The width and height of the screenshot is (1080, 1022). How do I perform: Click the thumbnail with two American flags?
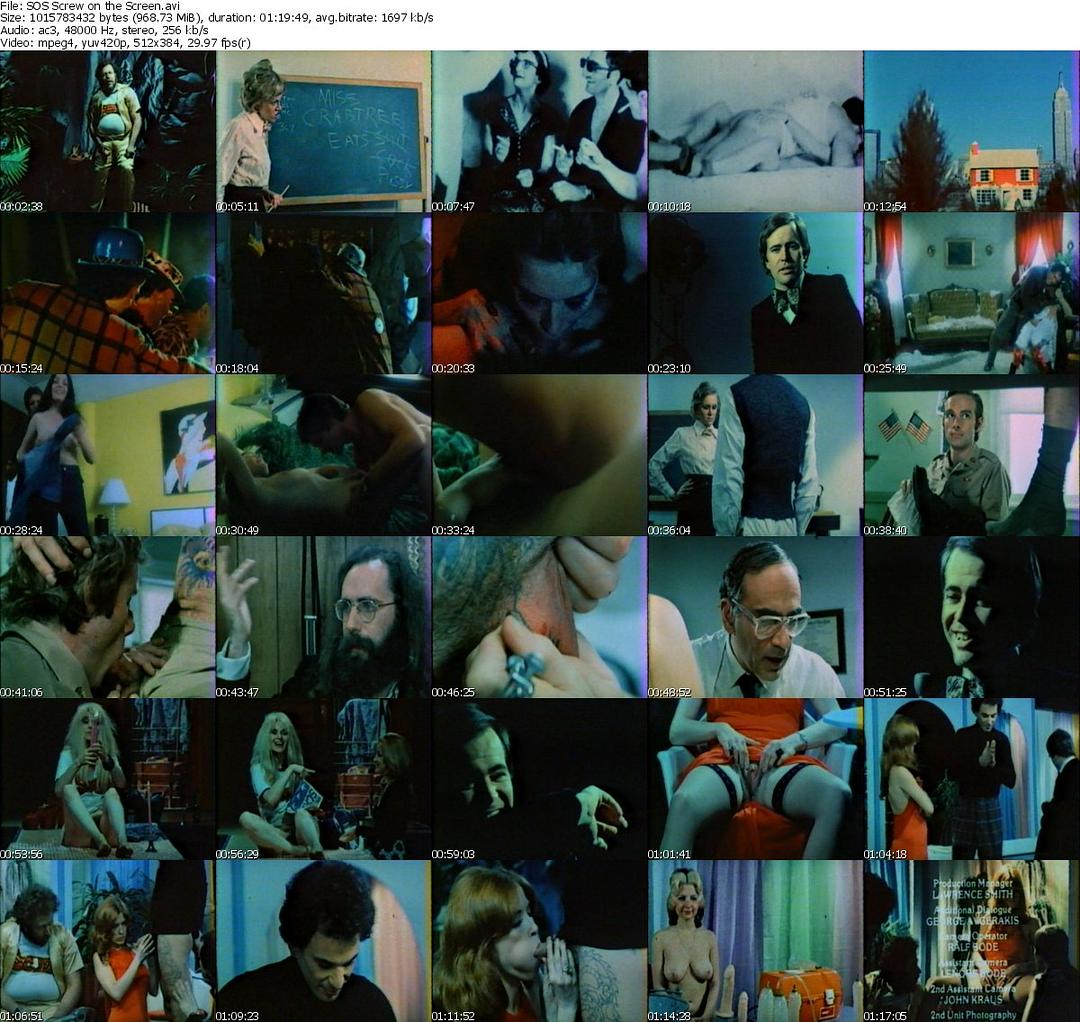tap(970, 455)
